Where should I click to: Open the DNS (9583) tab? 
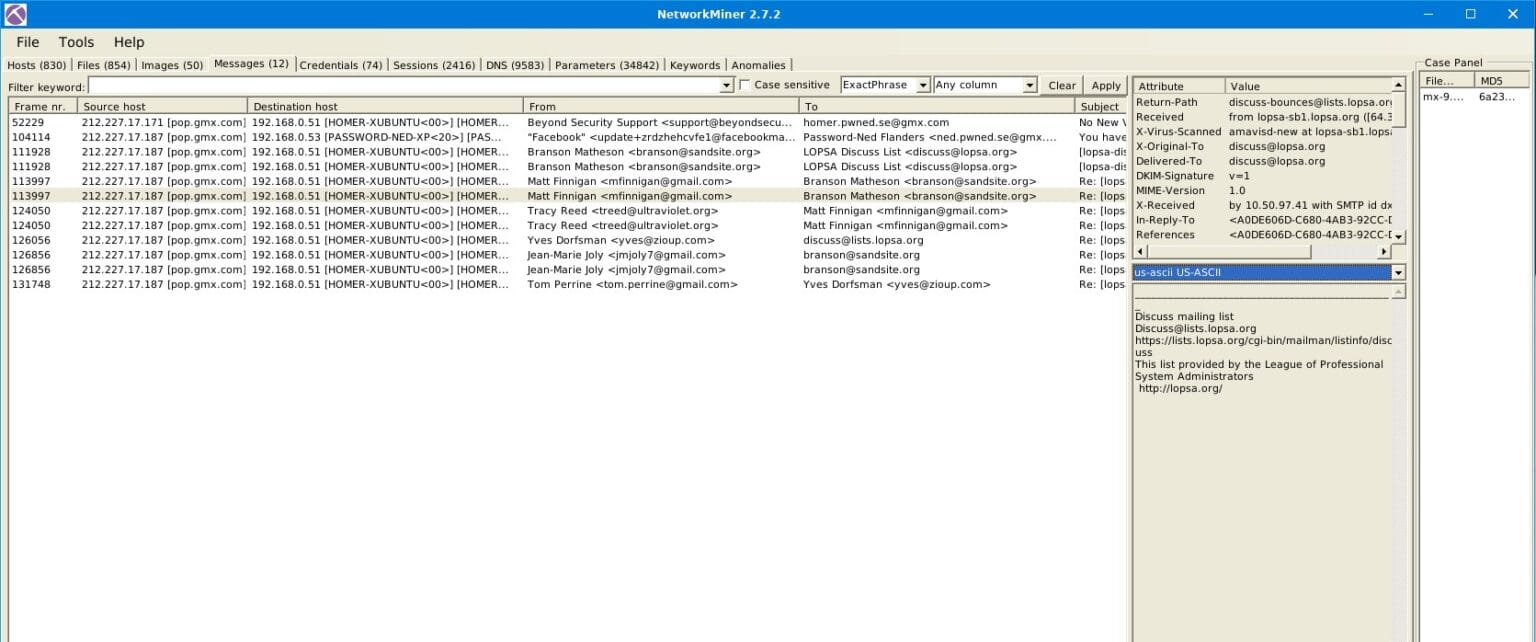click(x=514, y=63)
